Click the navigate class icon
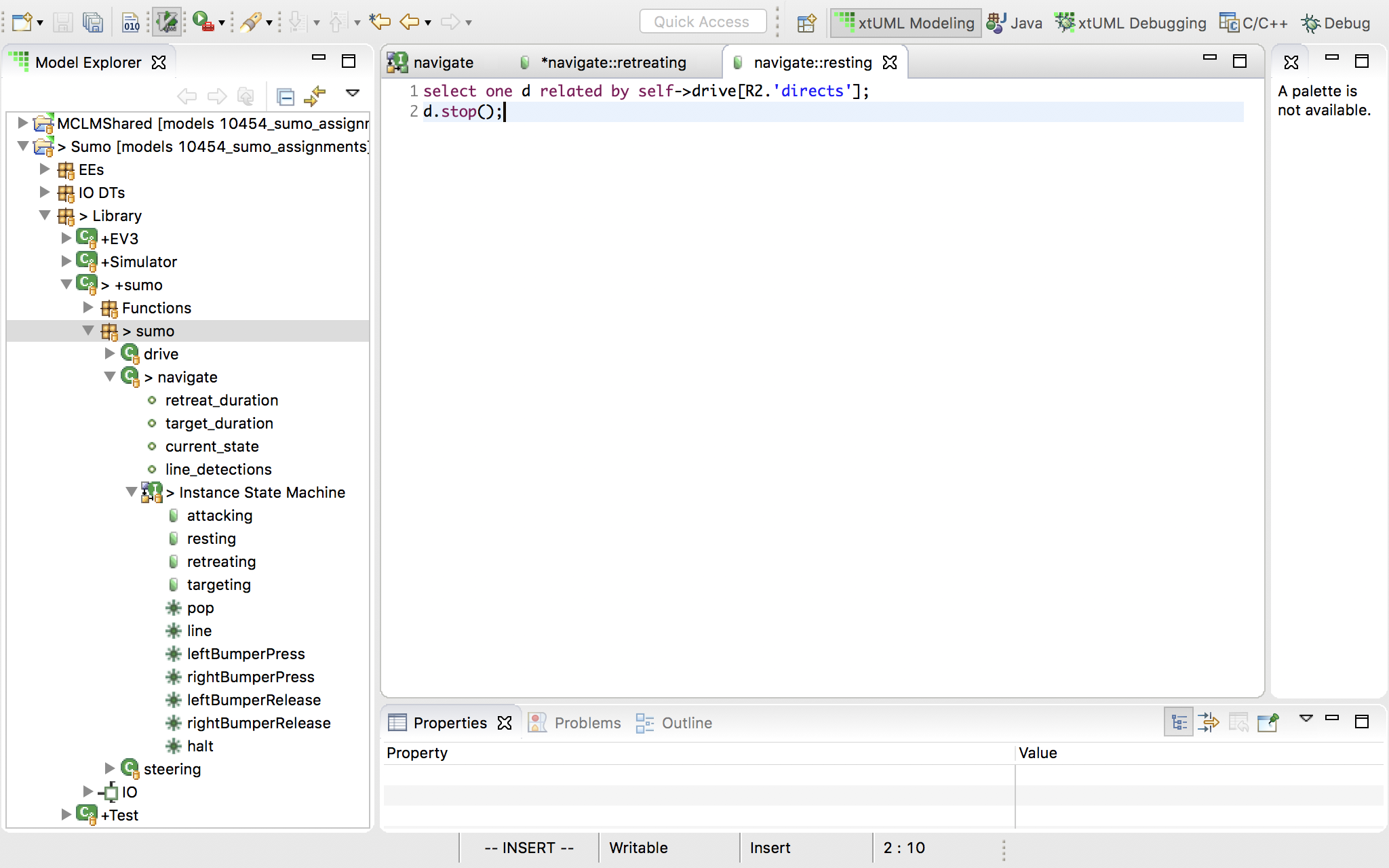 click(130, 376)
